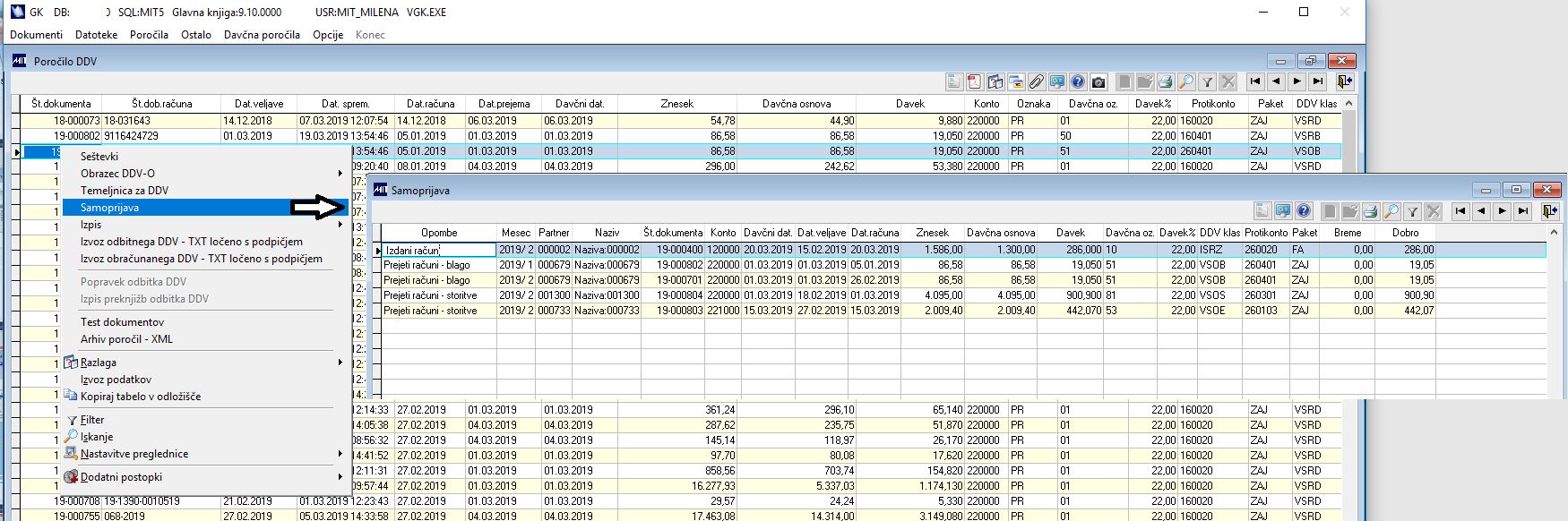
Task: Click the magnifier search icon in Samoprijava window
Action: click(1391, 211)
